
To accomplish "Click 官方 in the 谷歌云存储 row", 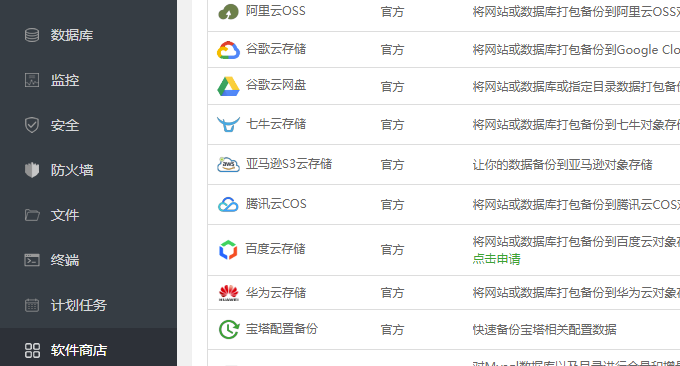I will click(x=392, y=50).
